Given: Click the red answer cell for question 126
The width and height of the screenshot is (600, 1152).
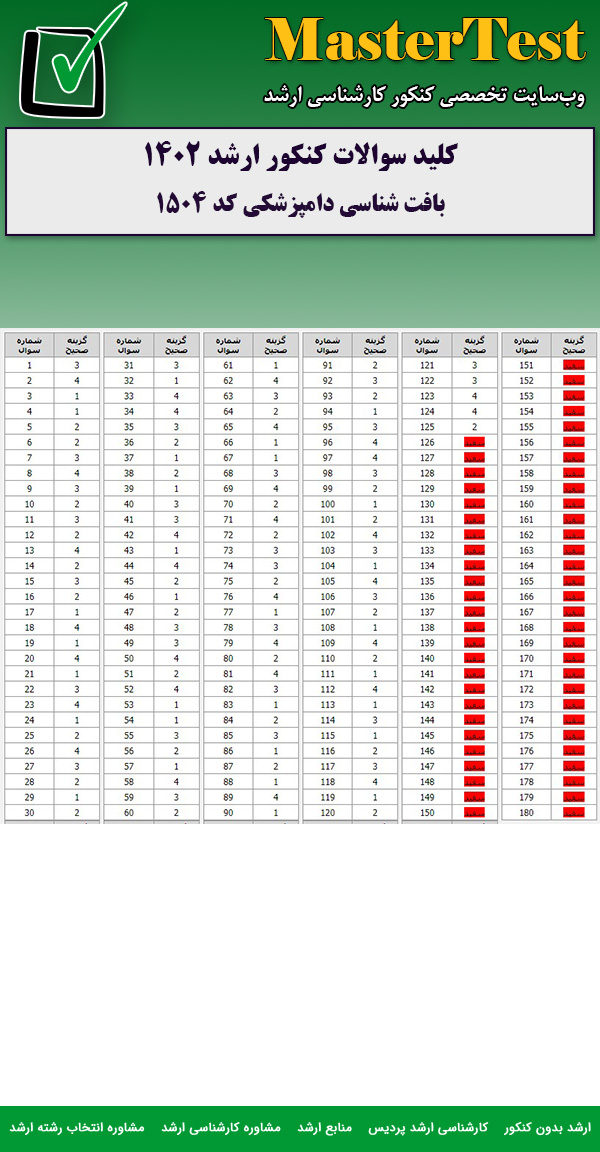Looking at the screenshot, I should (x=474, y=443).
